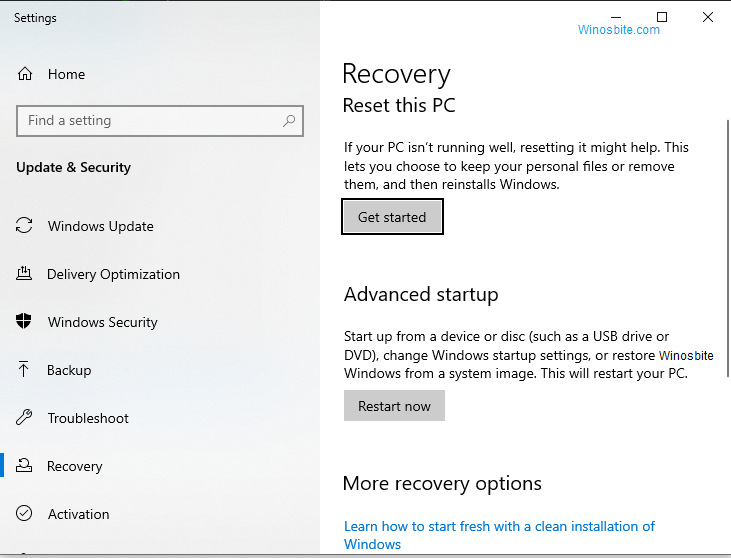731x558 pixels.
Task: Click the Recovery sidebar icon
Action: [24, 465]
